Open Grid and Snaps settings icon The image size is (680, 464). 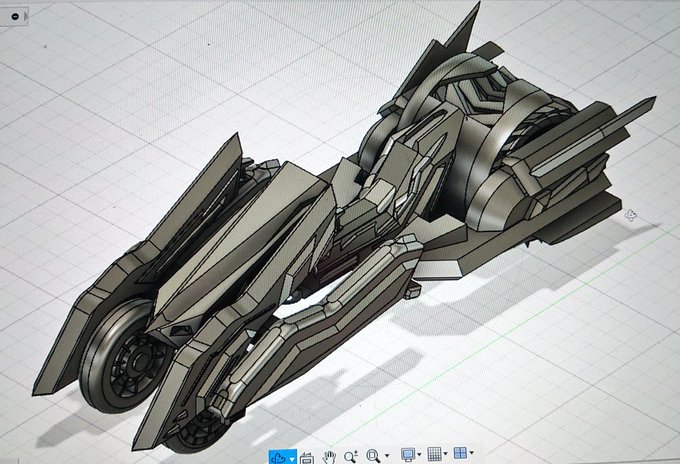coord(434,454)
